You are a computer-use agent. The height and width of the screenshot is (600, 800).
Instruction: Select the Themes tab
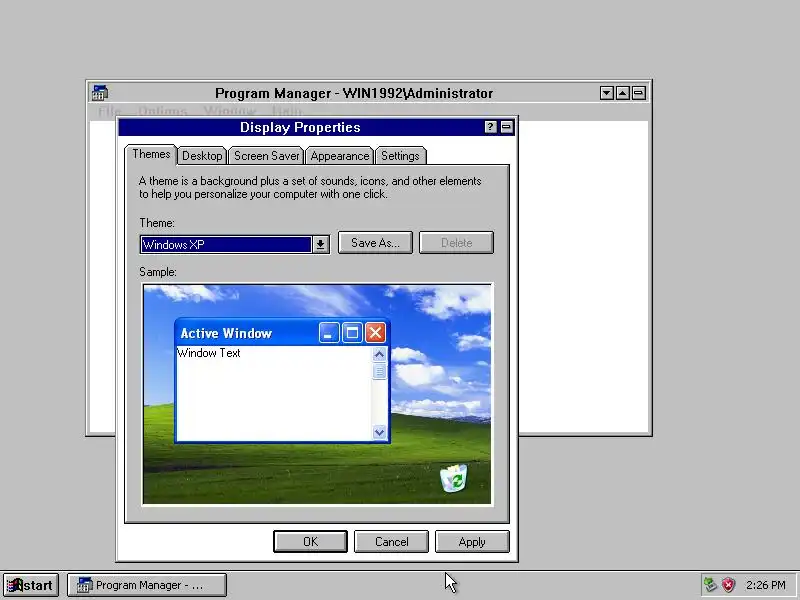[x=151, y=154]
